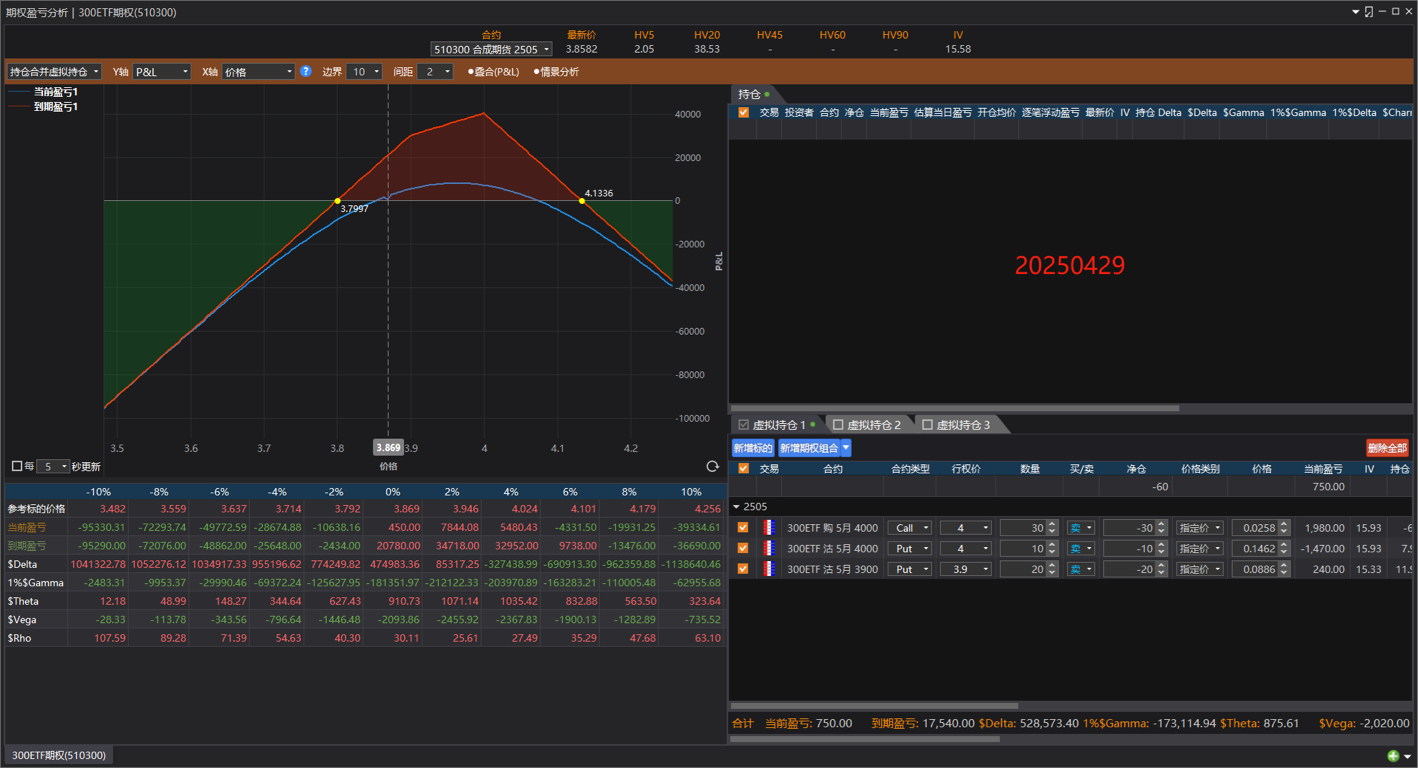Uncheck the 300ETF 购 5月 4000 row checkbox

[x=743, y=528]
